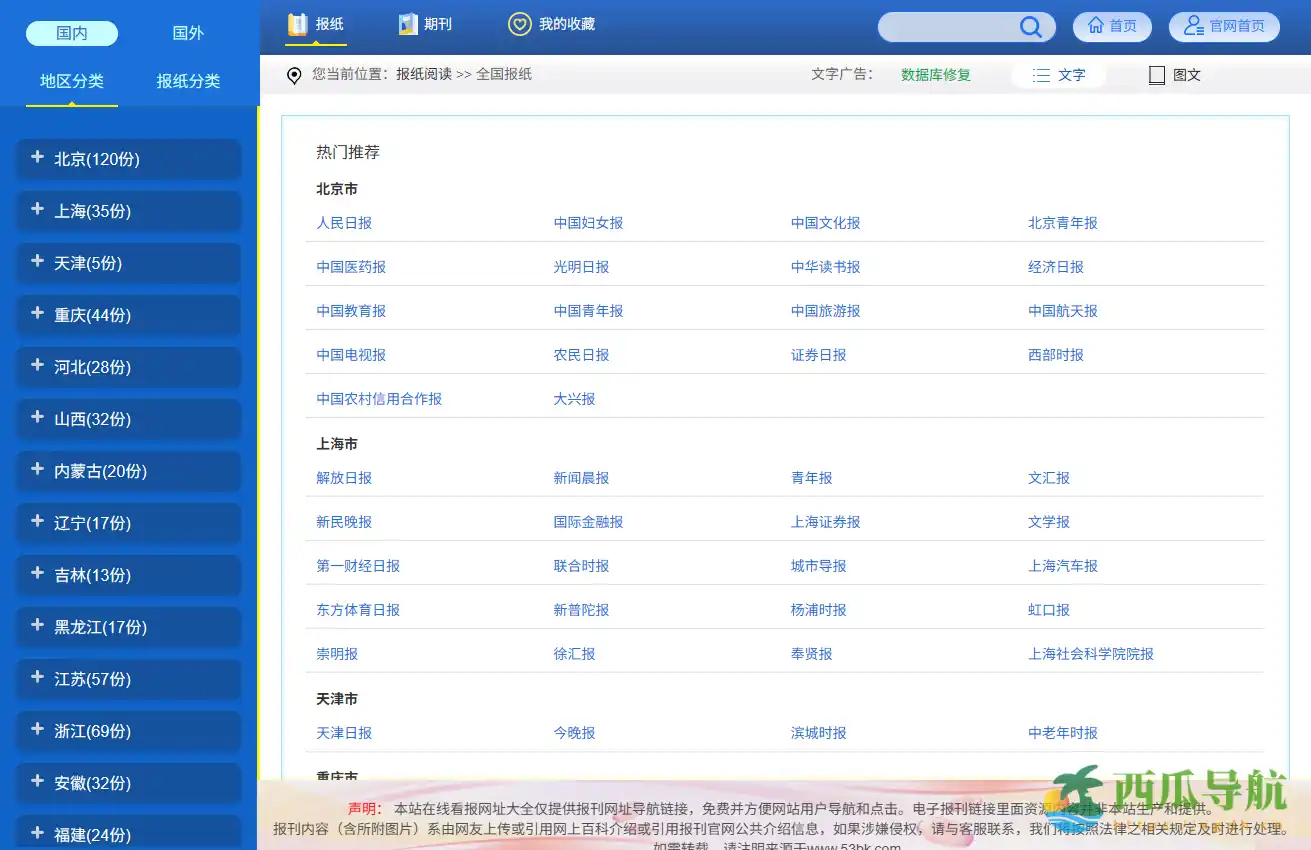Open 我的收藏 favorites heart icon
This screenshot has height=850, width=1311.
pyautogui.click(x=519, y=25)
